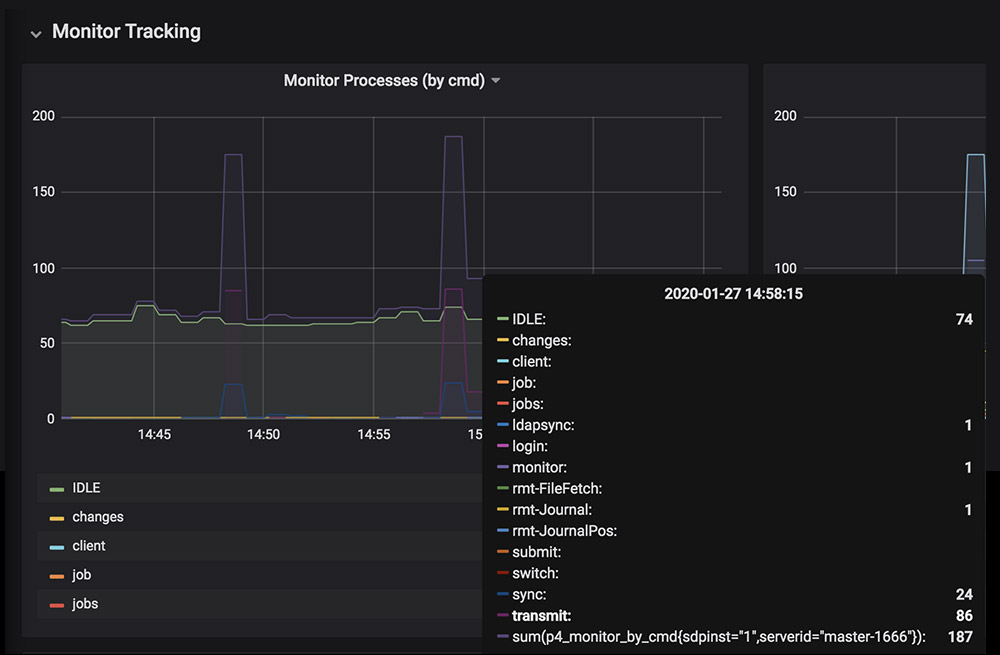Viewport: 1000px width, 655px height.
Task: Click the top of the 14:48 spike
Action: click(x=233, y=155)
